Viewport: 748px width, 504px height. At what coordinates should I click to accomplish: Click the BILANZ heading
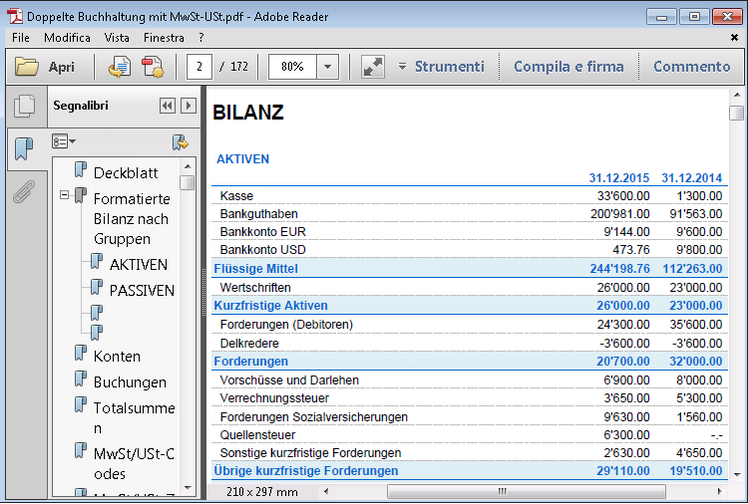pos(248,113)
